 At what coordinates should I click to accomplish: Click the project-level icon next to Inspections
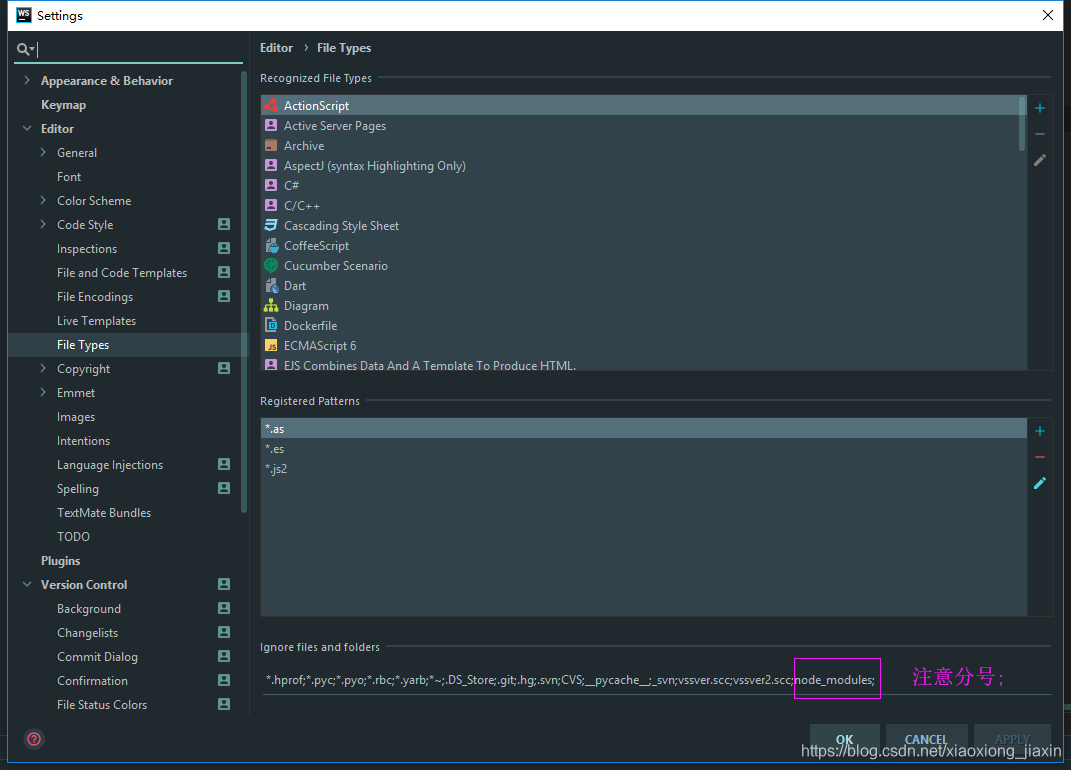click(224, 248)
